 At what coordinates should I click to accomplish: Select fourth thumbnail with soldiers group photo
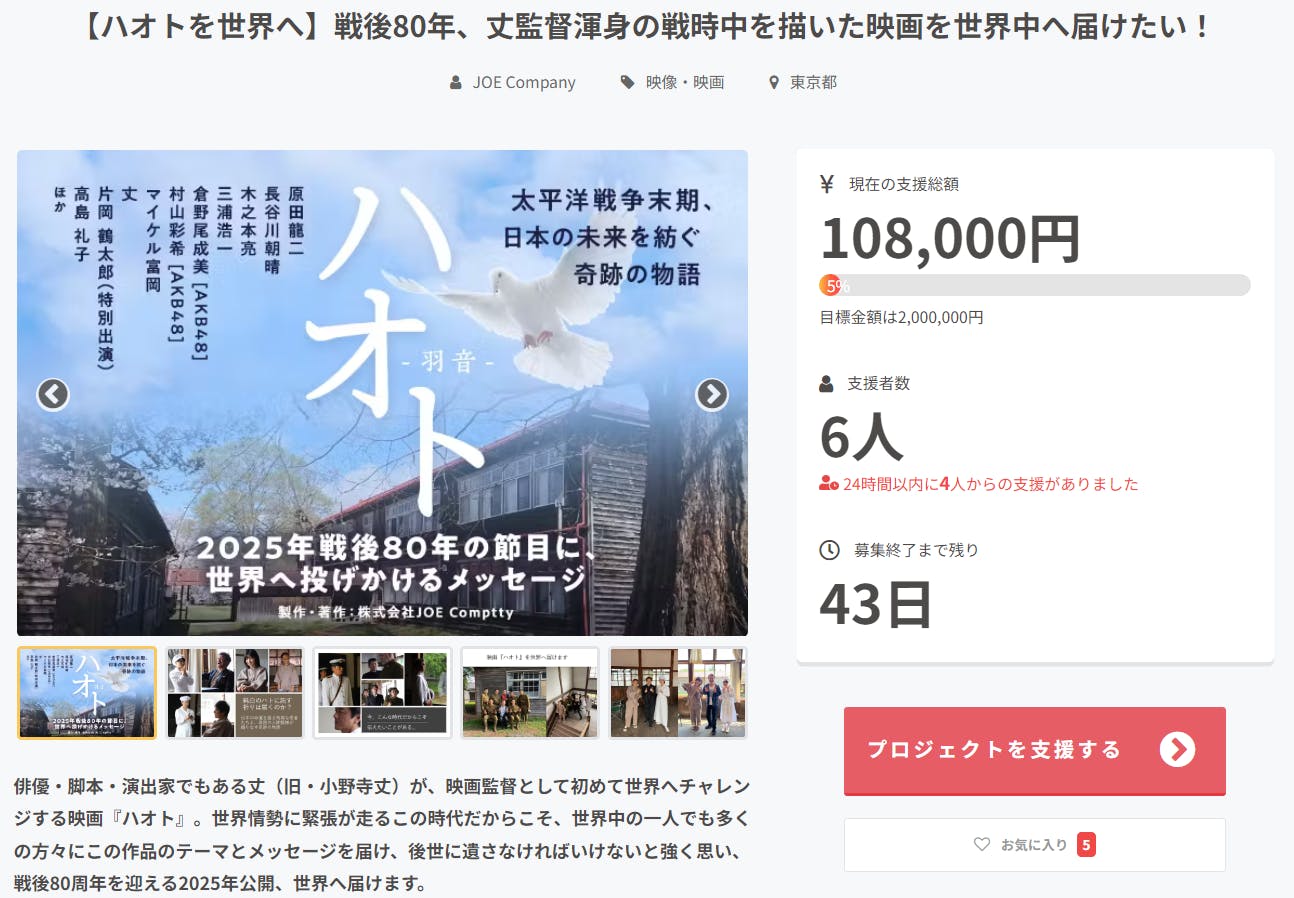pyautogui.click(x=530, y=693)
